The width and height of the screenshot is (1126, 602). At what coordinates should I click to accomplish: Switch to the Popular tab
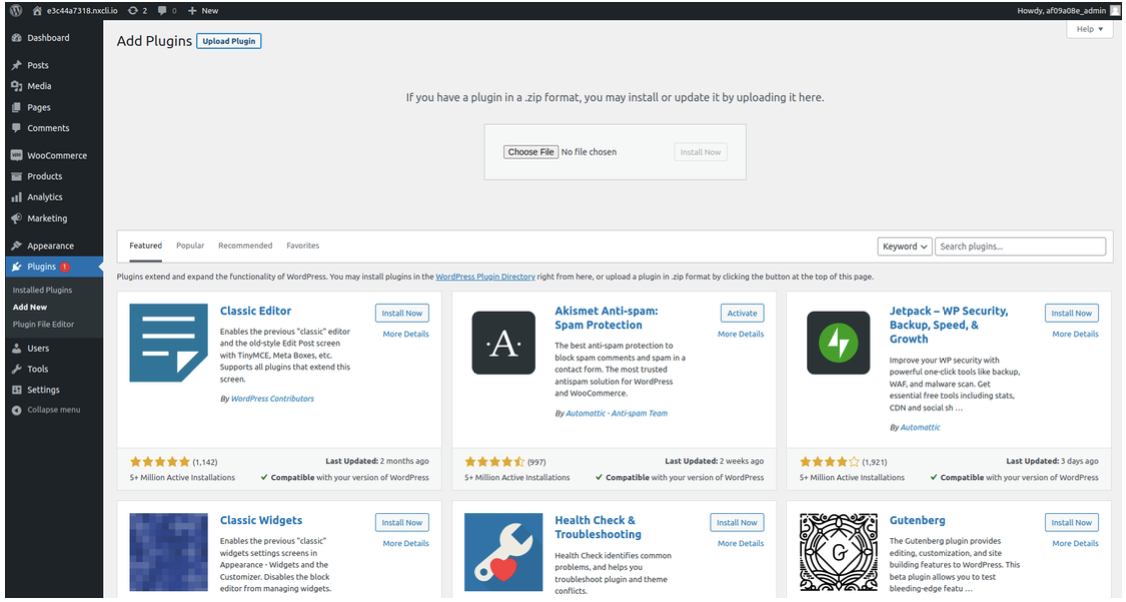click(190, 246)
